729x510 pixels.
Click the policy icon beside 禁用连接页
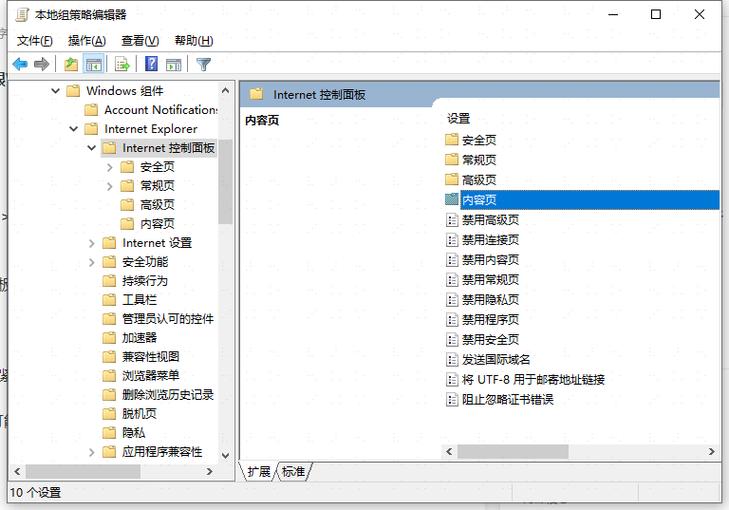(452, 239)
